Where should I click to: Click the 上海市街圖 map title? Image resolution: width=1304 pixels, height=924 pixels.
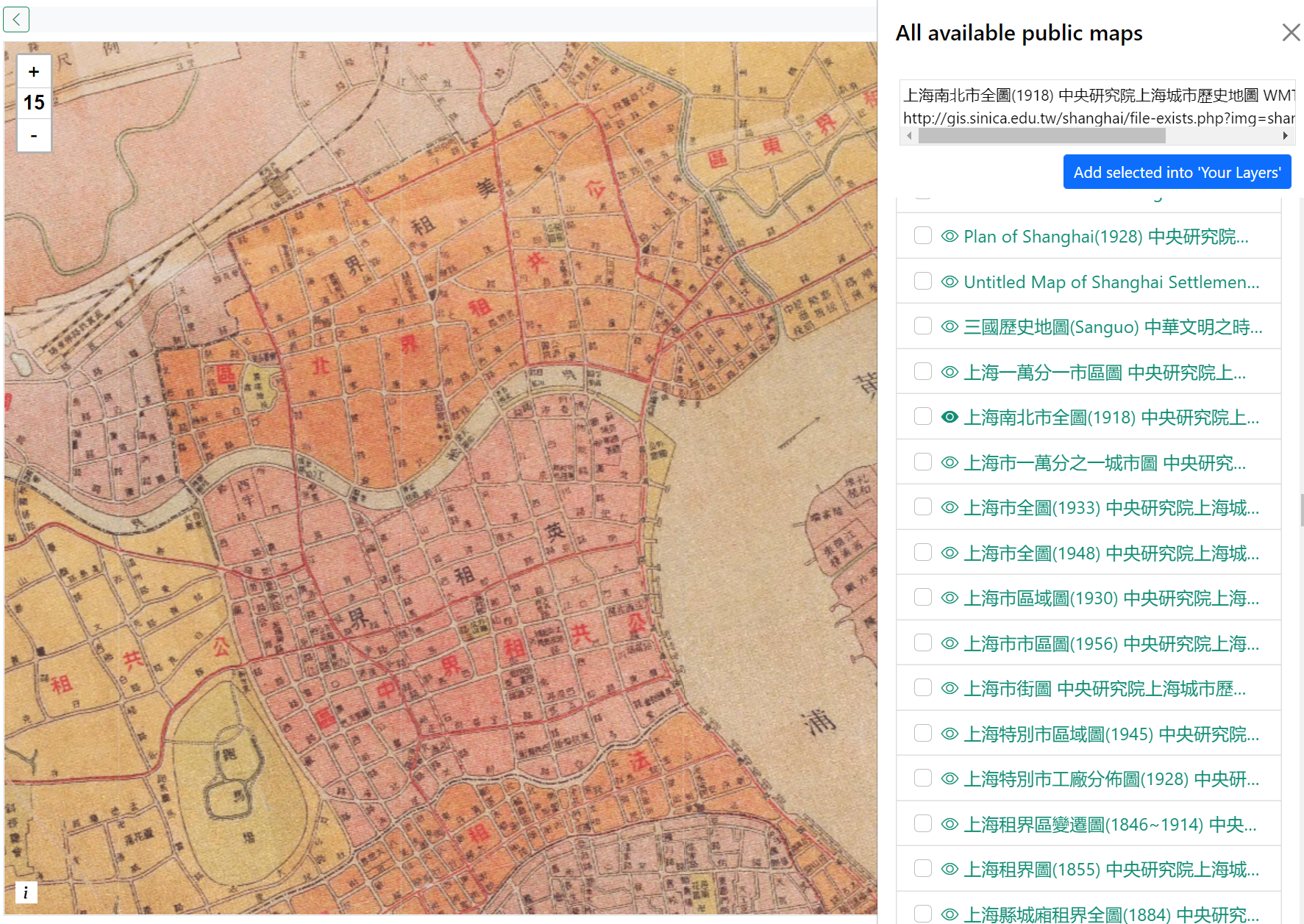click(x=1105, y=689)
